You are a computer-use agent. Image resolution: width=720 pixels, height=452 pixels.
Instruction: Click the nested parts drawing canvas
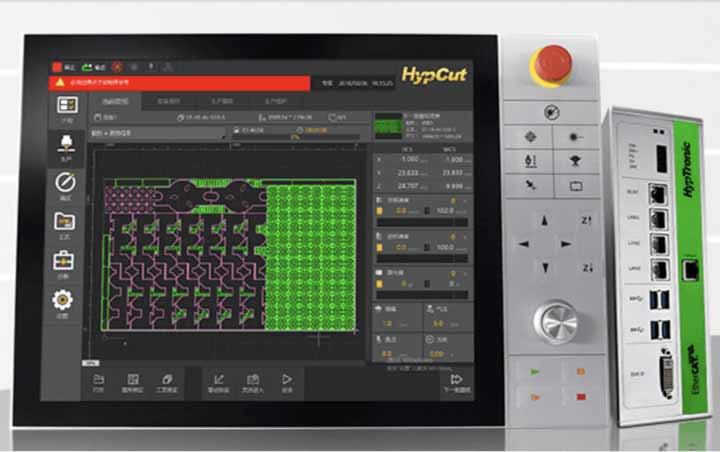coord(229,254)
